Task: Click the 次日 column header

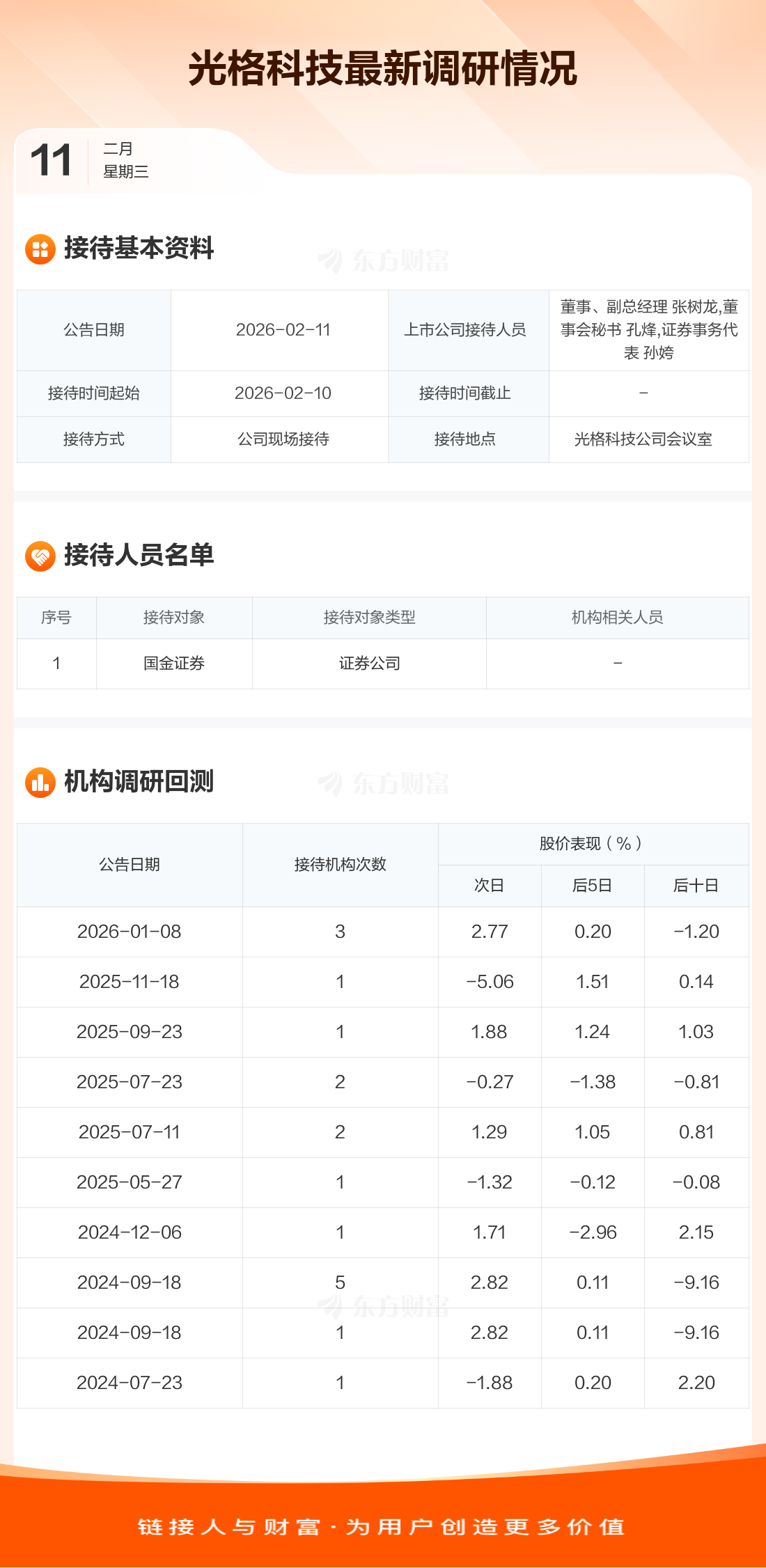Action: point(490,886)
